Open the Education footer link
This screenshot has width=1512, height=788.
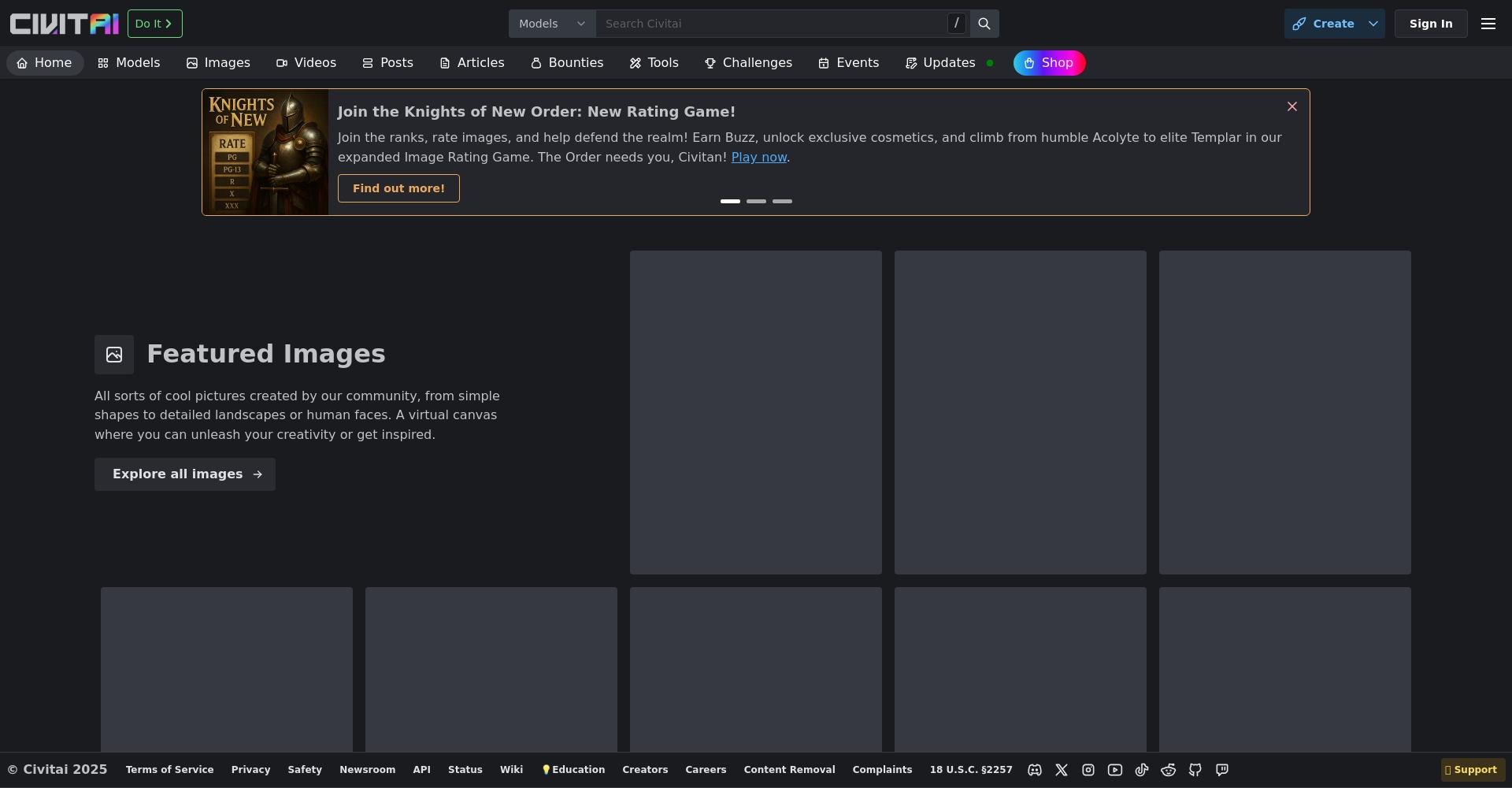click(x=573, y=770)
